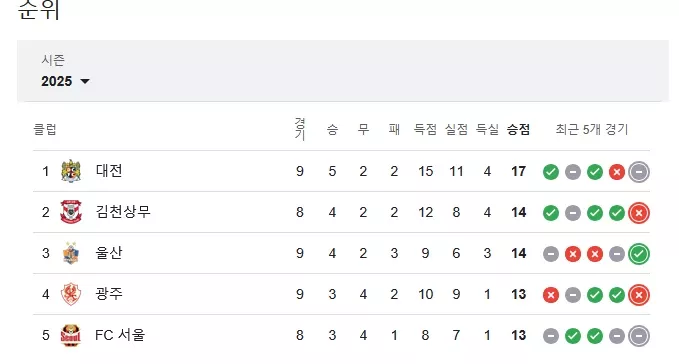Click 김천상무's most recent loss result icon
The width and height of the screenshot is (679, 364).
coord(639,213)
